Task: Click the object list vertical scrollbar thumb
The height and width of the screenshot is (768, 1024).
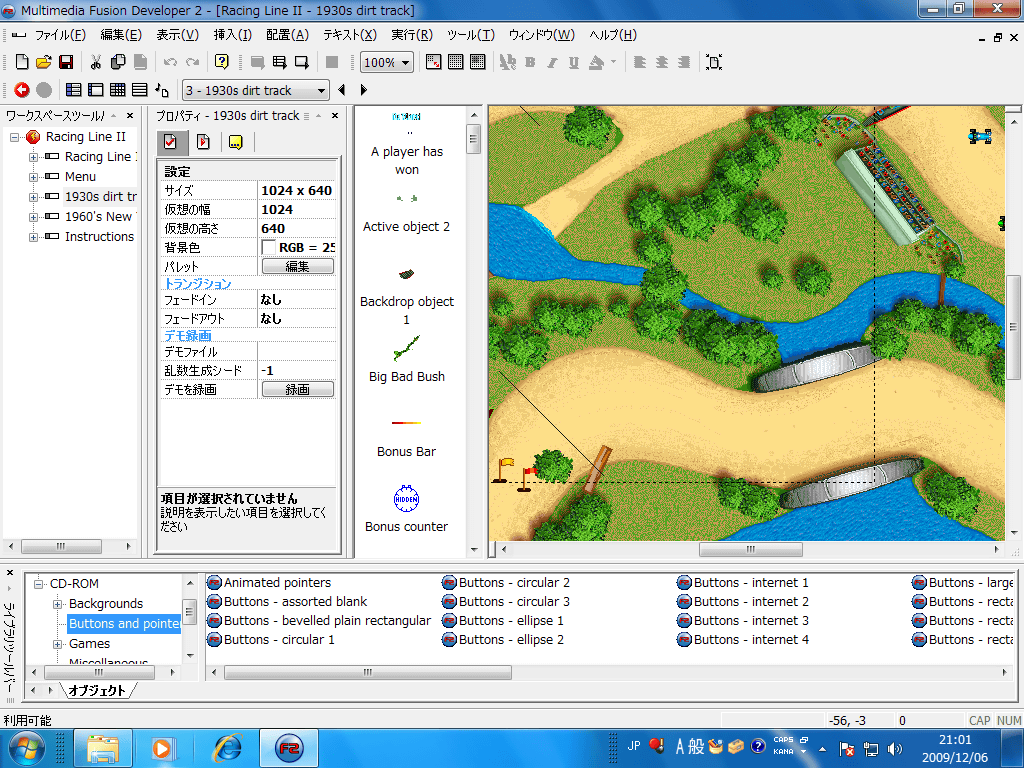Action: tap(473, 139)
